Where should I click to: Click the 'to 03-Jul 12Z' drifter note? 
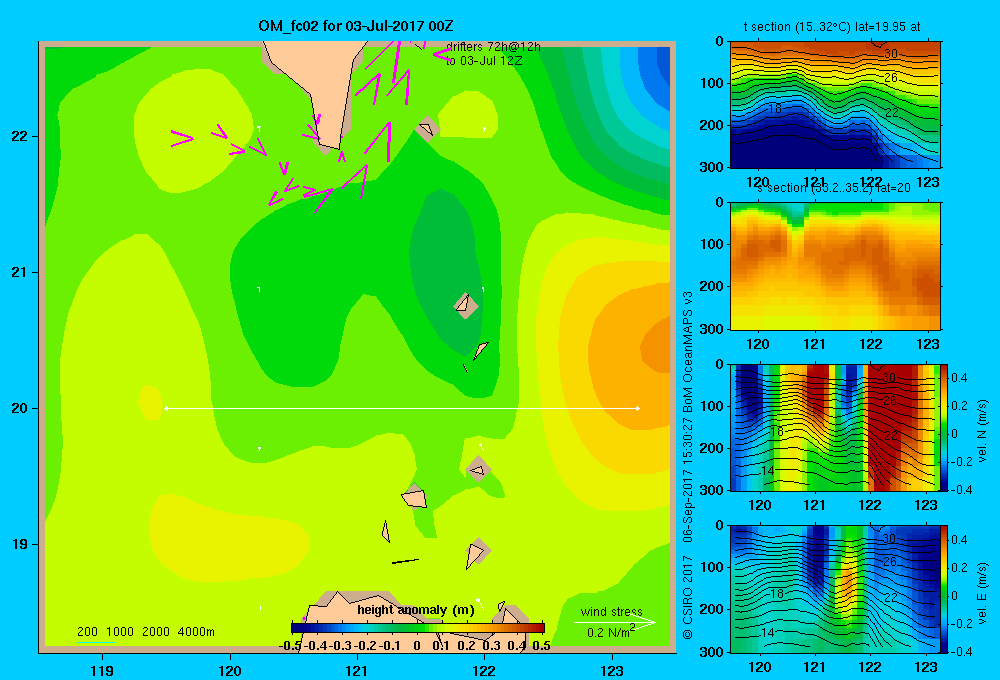tap(484, 61)
